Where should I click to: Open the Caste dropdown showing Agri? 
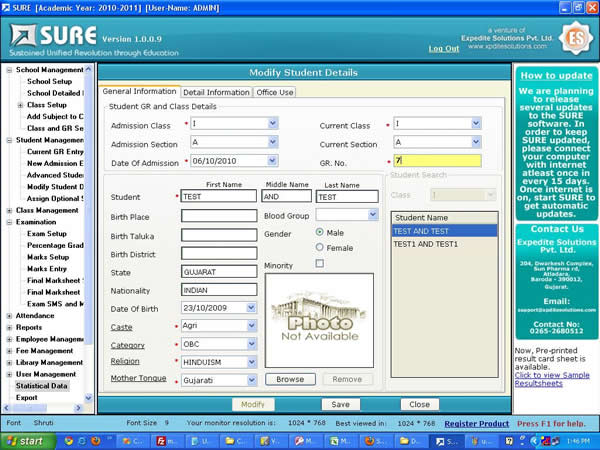251,326
